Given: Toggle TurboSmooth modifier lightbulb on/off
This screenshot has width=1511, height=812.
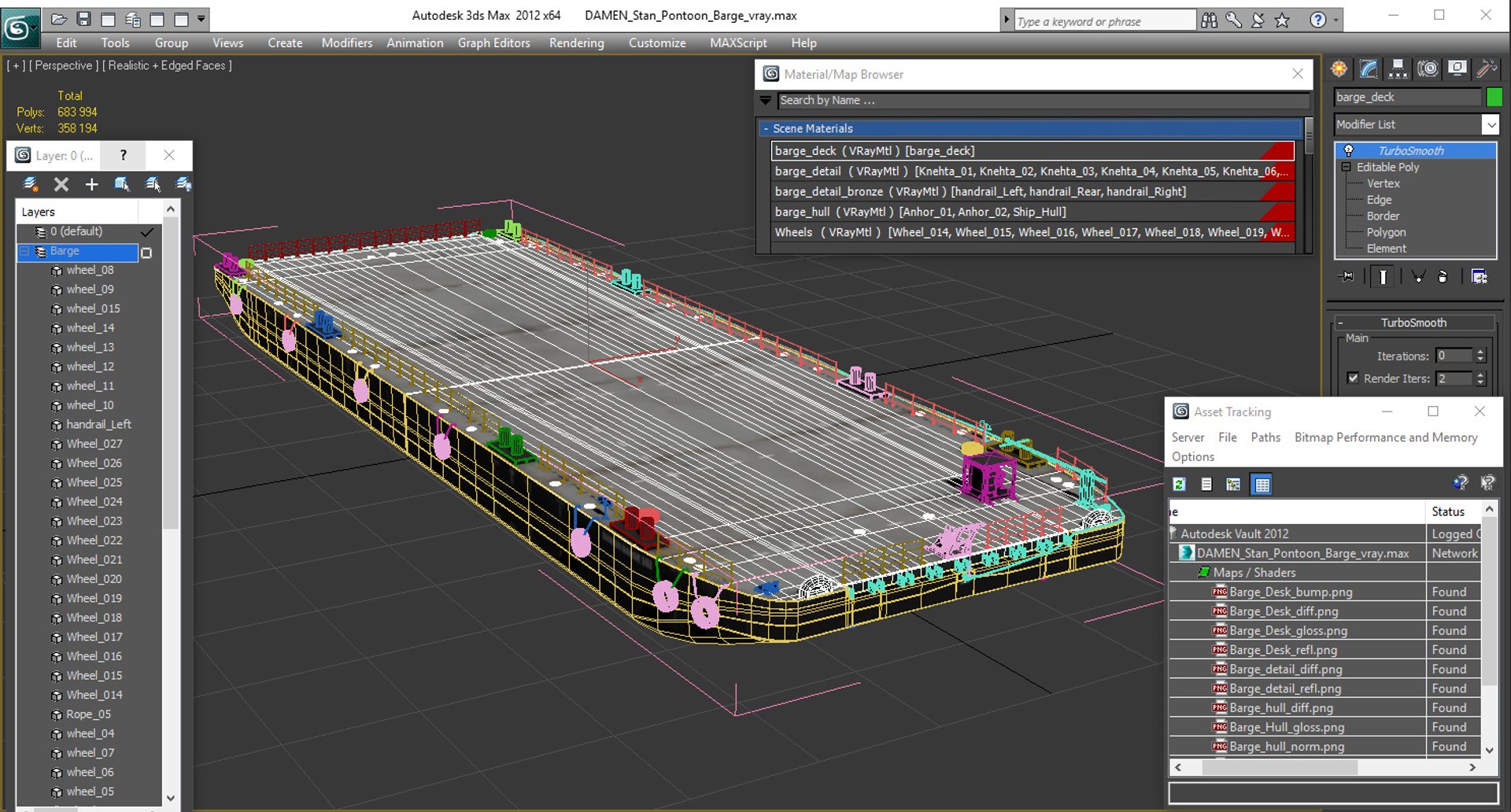Looking at the screenshot, I should 1348,150.
